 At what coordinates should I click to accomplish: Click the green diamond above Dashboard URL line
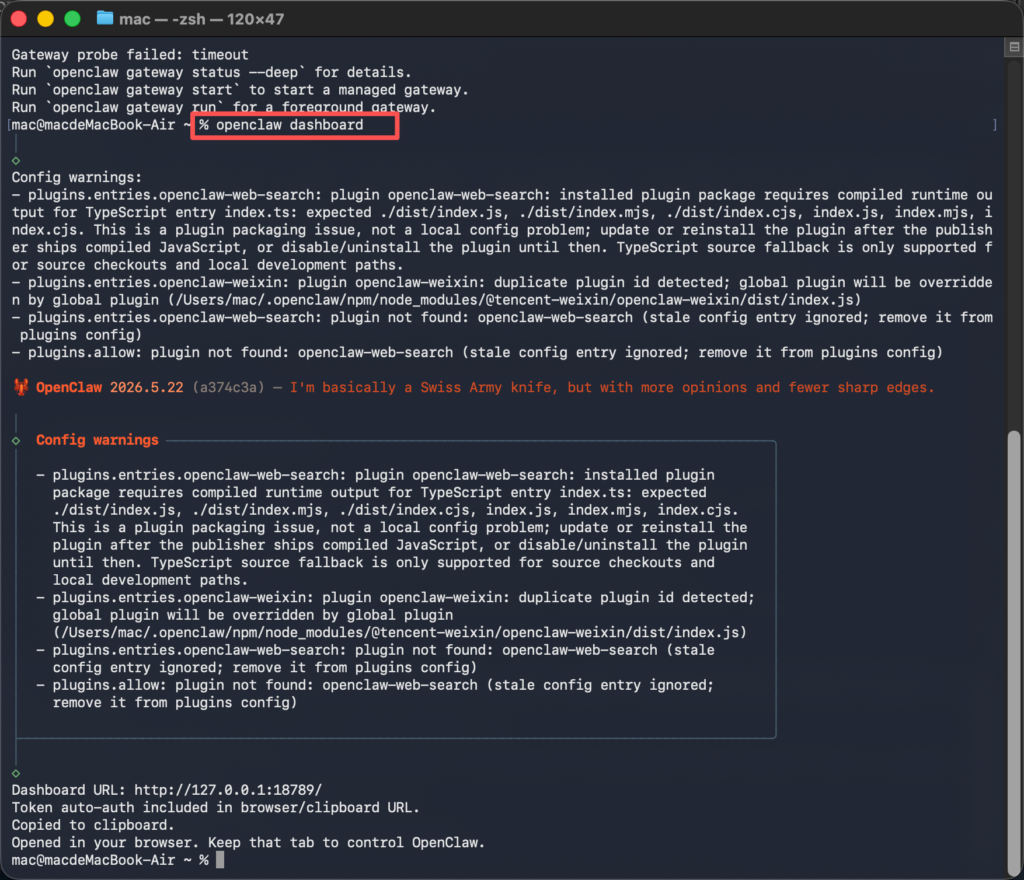pos(16,773)
